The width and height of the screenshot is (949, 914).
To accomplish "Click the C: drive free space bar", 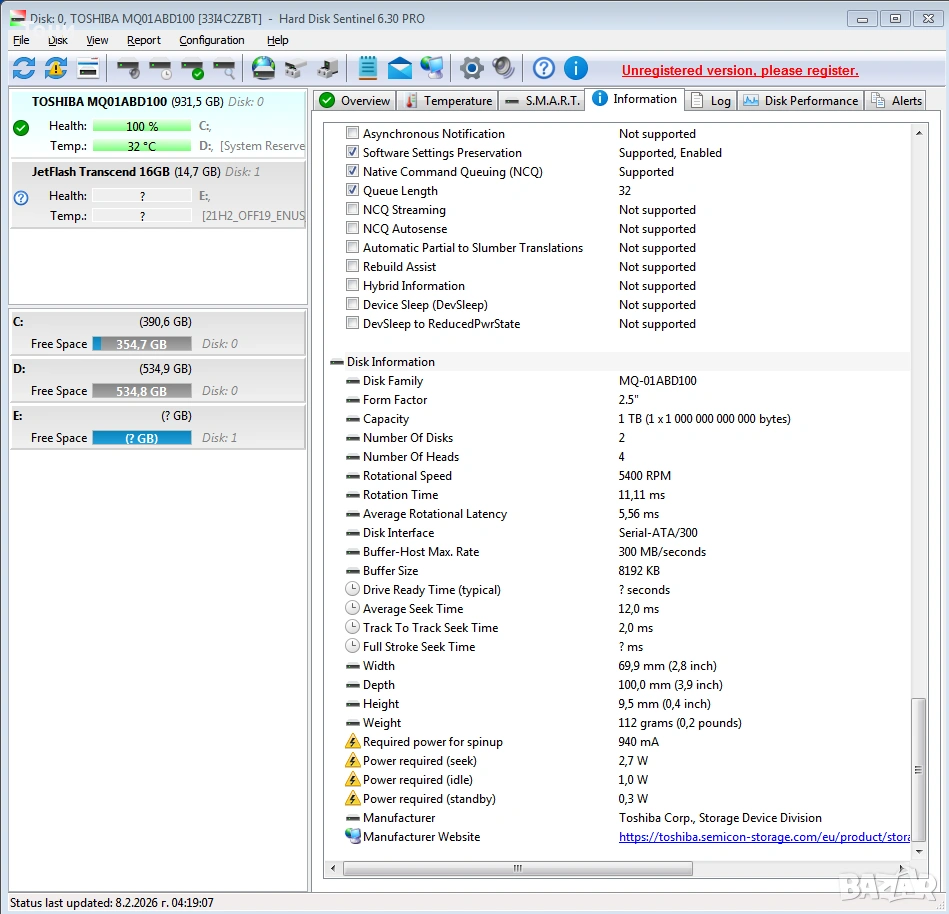I will (x=141, y=344).
